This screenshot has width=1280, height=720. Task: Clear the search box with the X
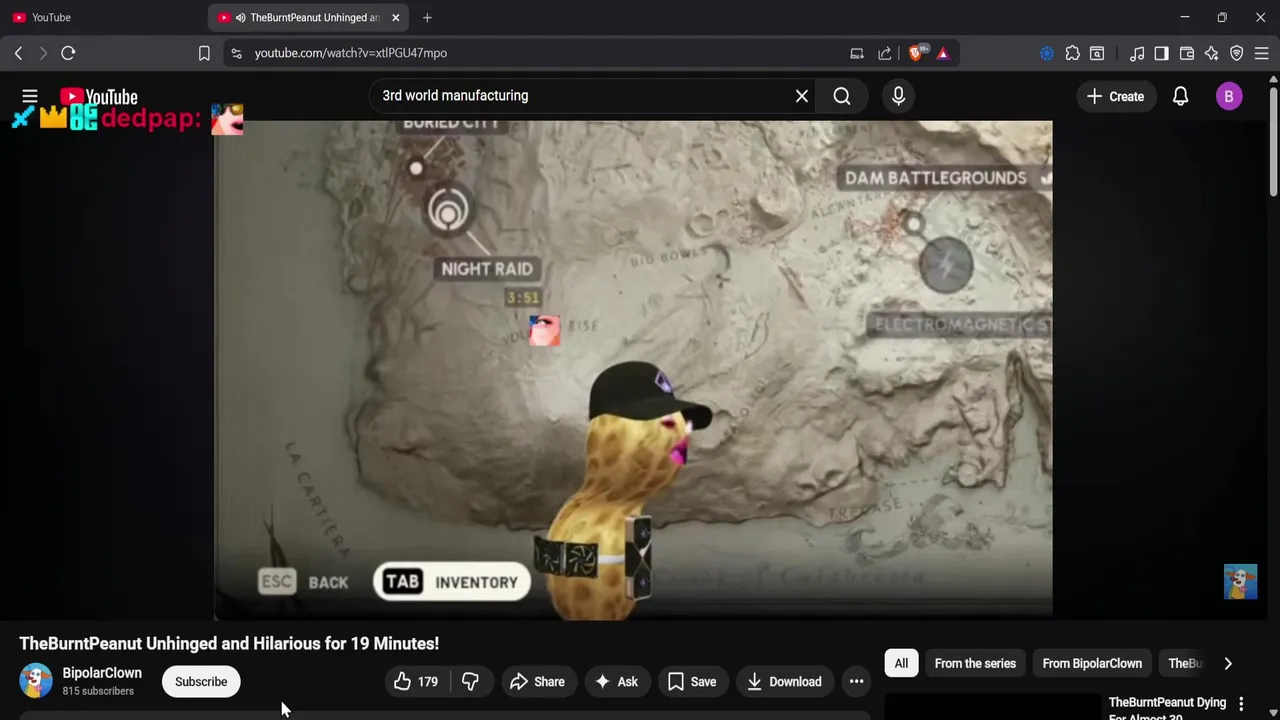pyautogui.click(x=801, y=96)
